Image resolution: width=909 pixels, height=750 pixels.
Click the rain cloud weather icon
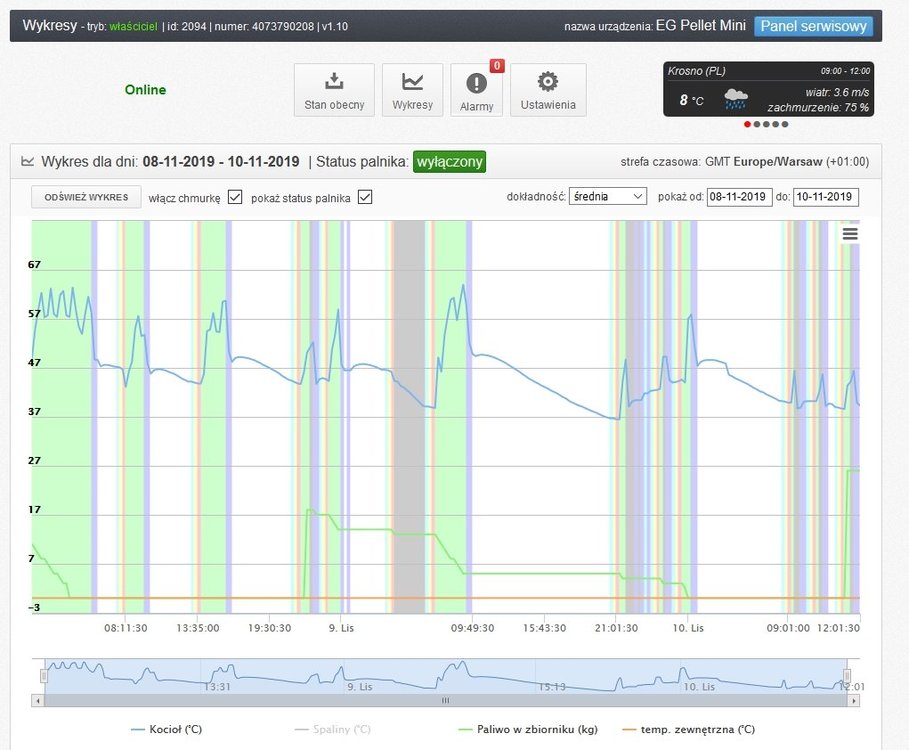pyautogui.click(x=736, y=99)
